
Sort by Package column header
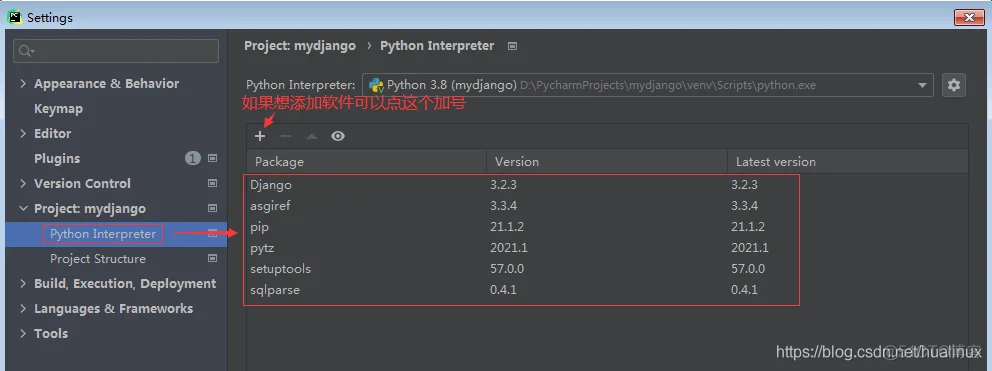[366, 161]
